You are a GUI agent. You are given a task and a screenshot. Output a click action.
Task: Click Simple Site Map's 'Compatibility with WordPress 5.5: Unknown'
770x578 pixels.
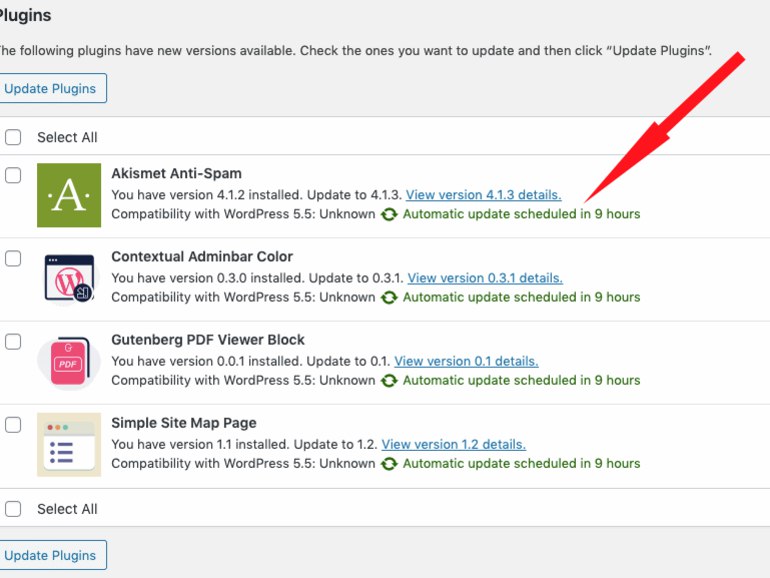[x=243, y=464]
